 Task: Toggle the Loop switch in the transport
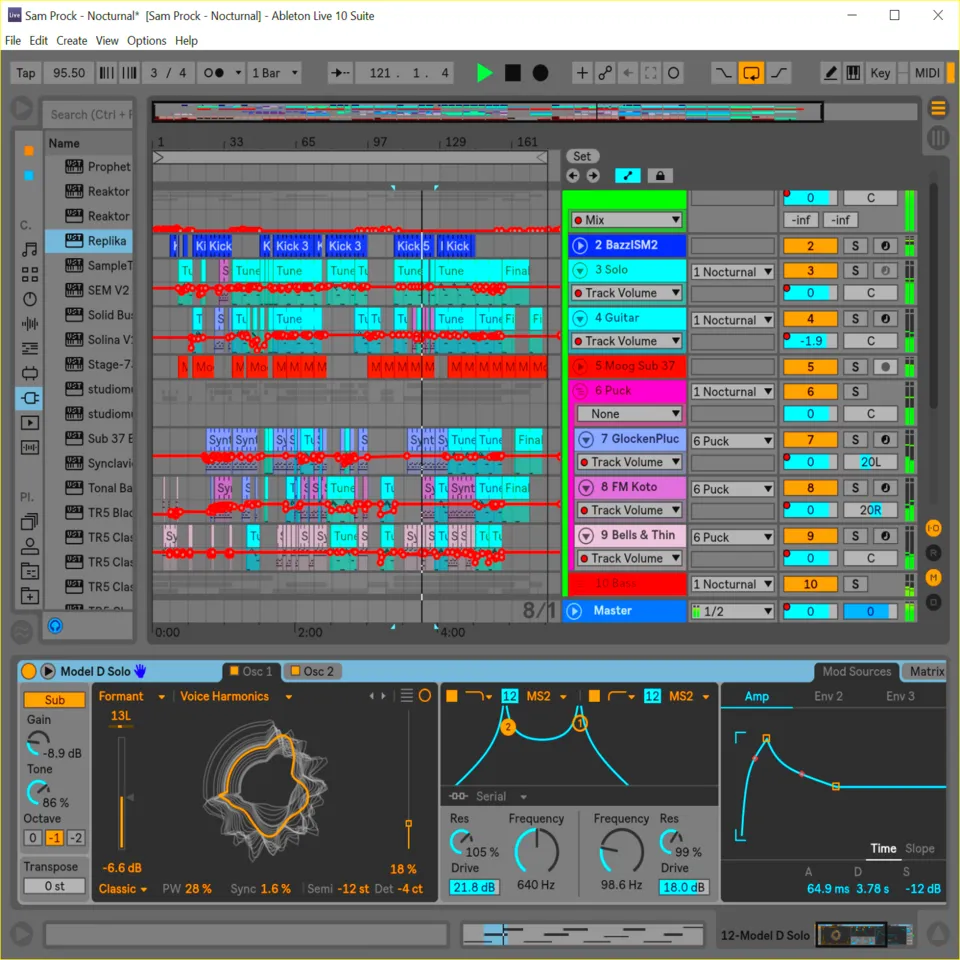pyautogui.click(x=751, y=73)
